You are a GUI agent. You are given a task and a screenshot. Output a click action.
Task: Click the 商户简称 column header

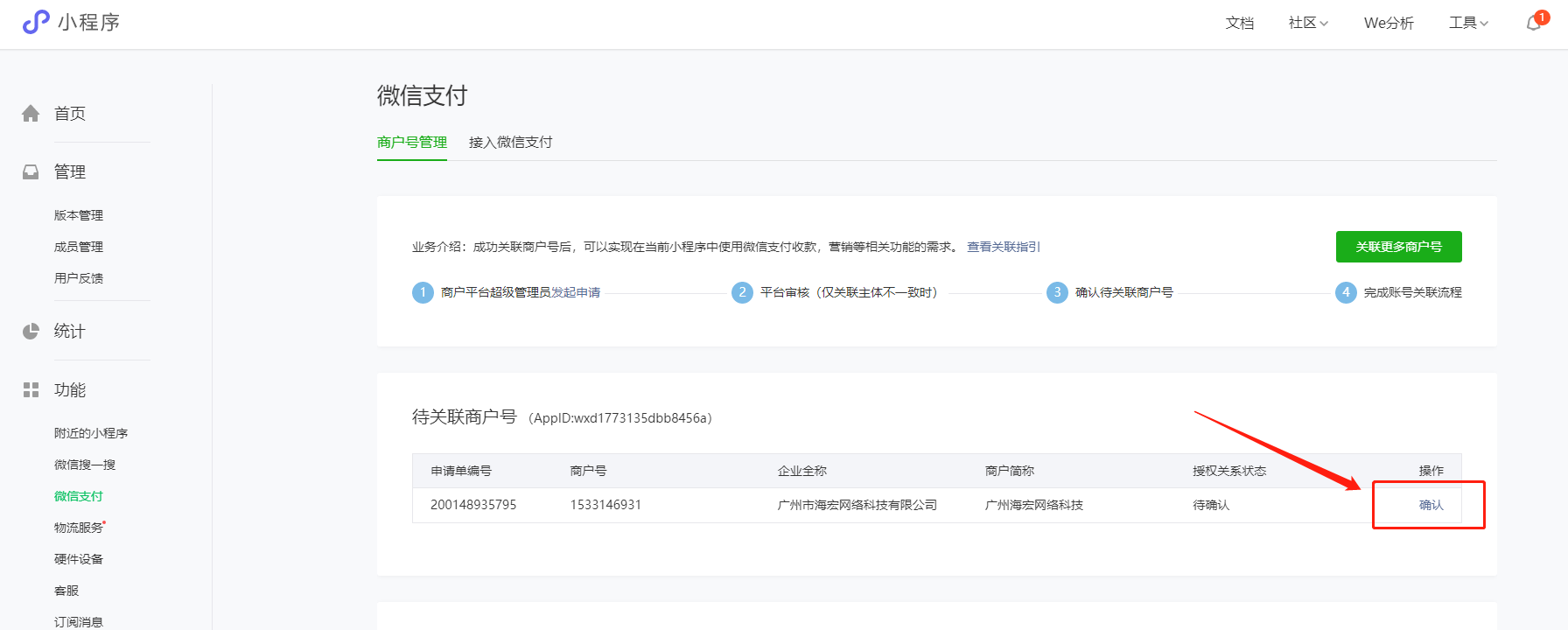click(1010, 471)
